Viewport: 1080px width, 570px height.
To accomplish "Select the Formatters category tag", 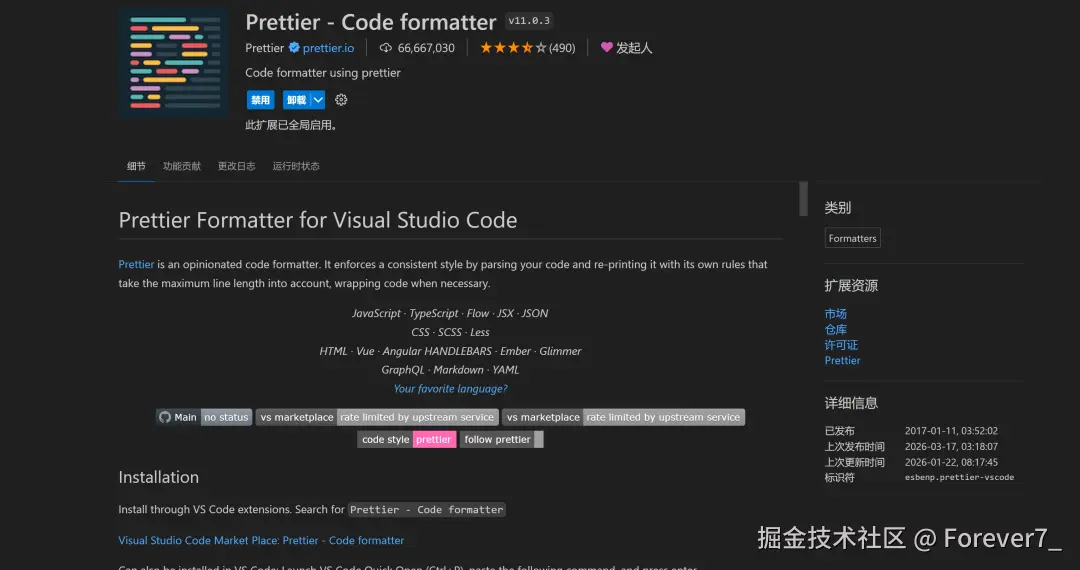I will point(852,238).
